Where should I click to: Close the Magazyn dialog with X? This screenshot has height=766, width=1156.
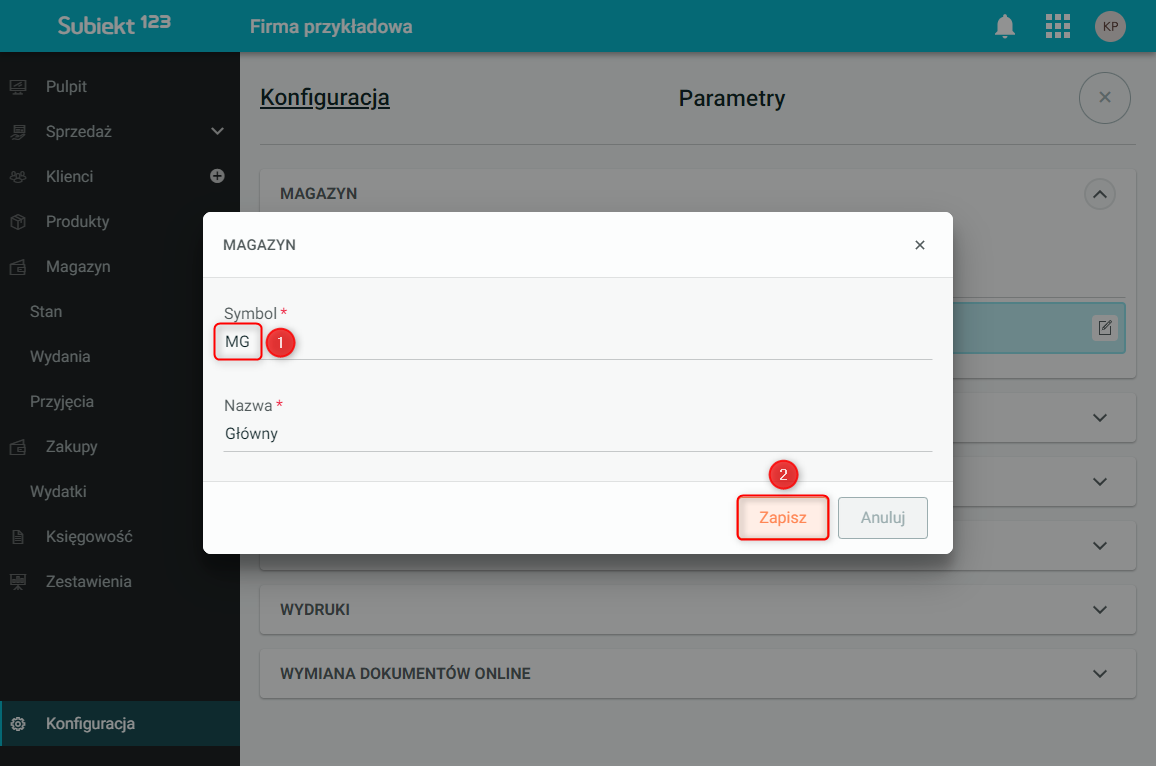click(x=919, y=245)
